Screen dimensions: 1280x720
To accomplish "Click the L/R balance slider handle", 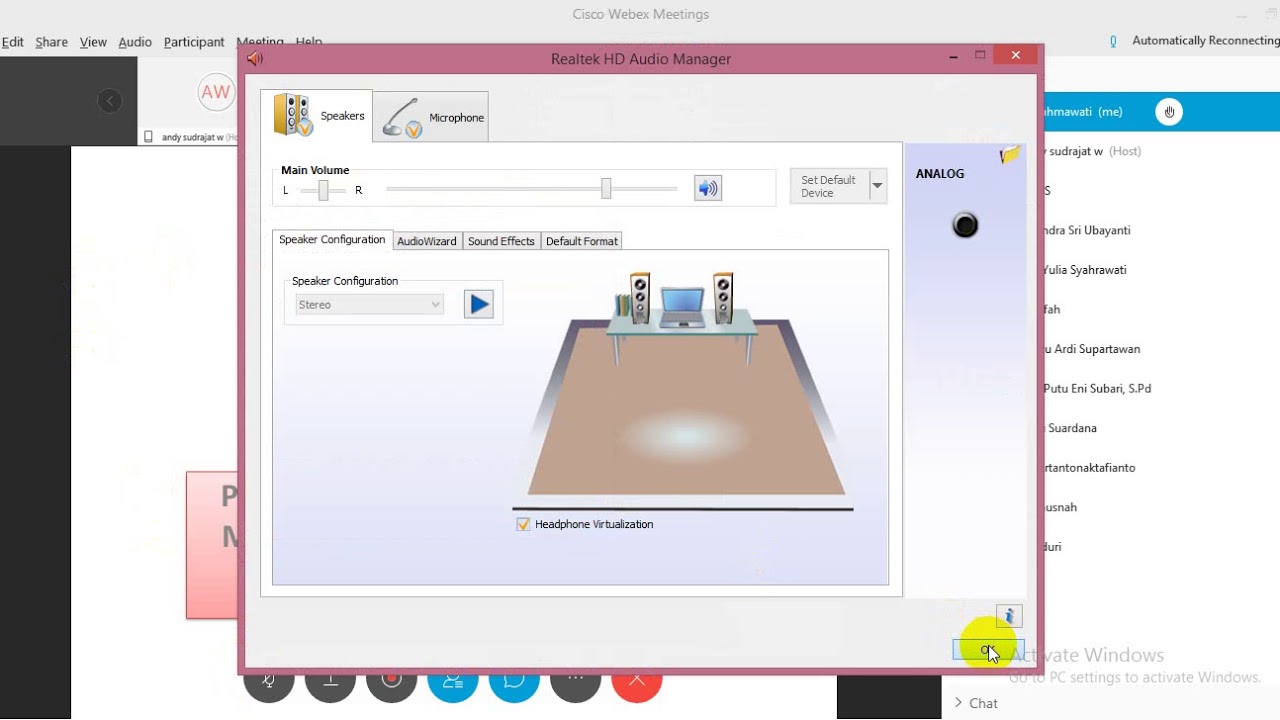I will pyautogui.click(x=323, y=190).
